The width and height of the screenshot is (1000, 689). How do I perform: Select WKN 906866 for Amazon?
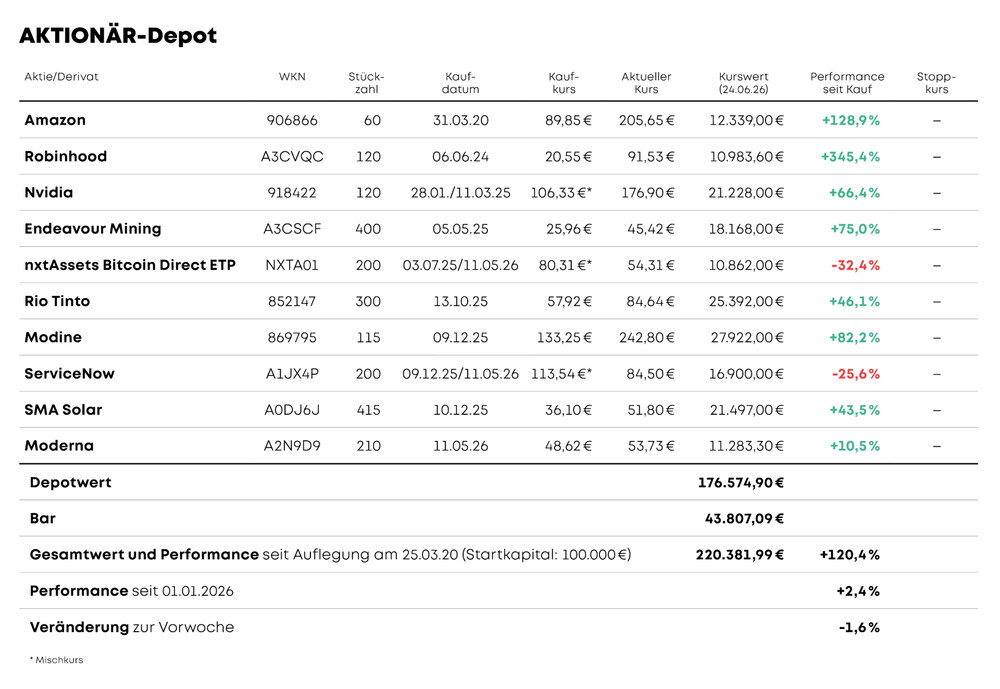point(292,120)
